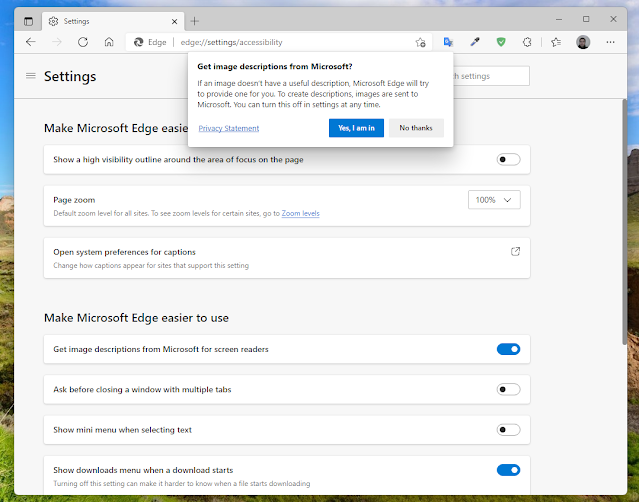This screenshot has height=502, width=639.
Task: Toggle show downloads menu when download starts
Action: coord(508,470)
